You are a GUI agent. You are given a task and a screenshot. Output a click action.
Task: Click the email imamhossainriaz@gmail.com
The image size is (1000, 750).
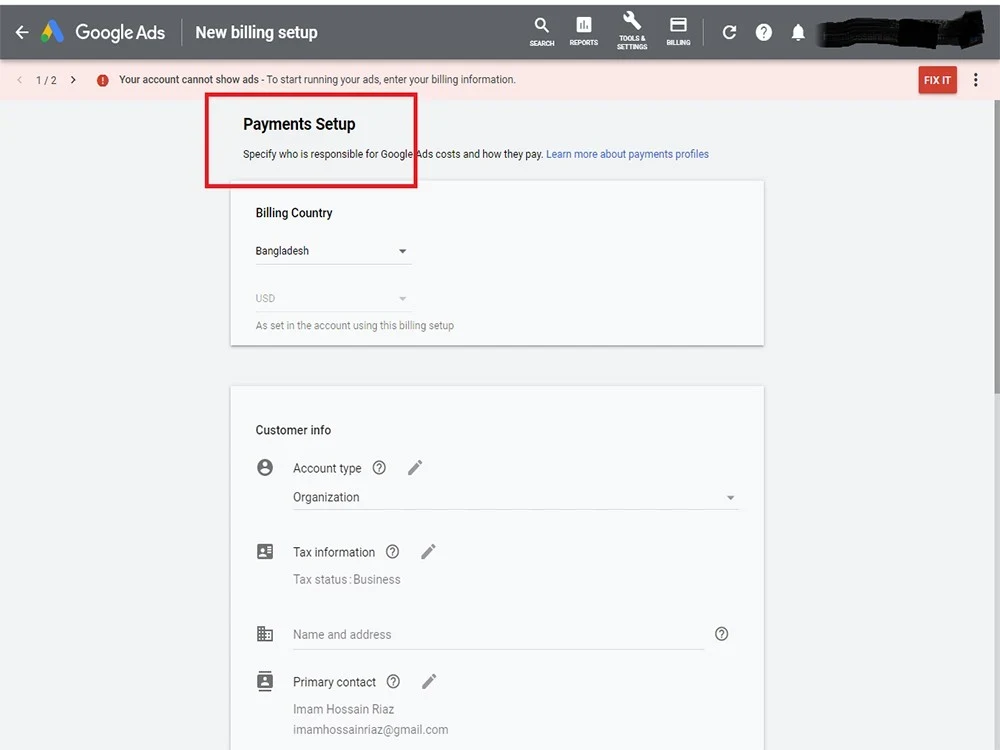pos(371,730)
